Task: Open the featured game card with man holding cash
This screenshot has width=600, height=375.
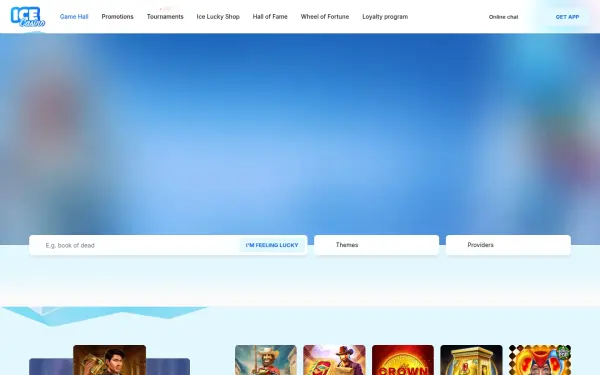Action: click(x=109, y=360)
